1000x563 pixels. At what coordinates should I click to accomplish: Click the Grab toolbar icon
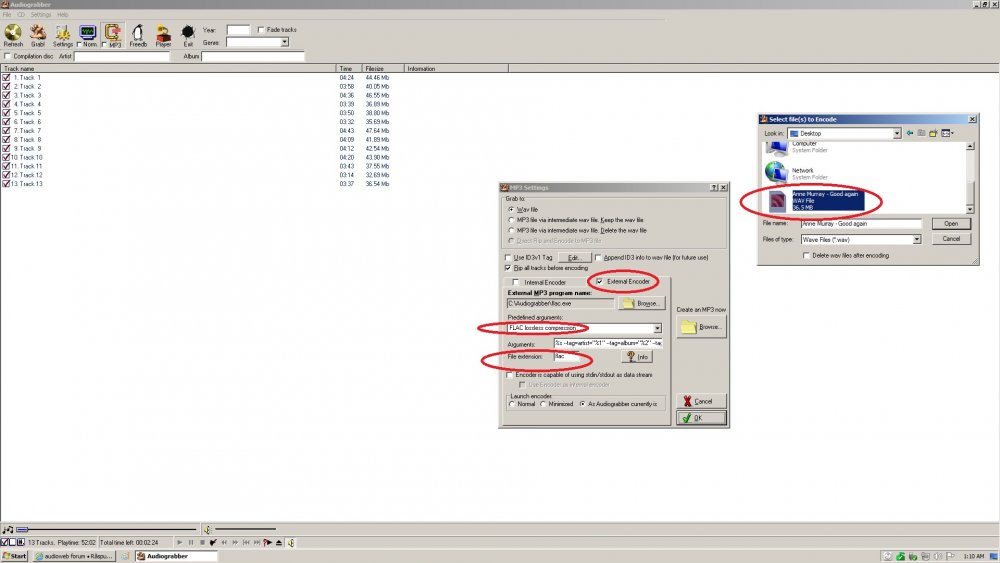(38, 35)
